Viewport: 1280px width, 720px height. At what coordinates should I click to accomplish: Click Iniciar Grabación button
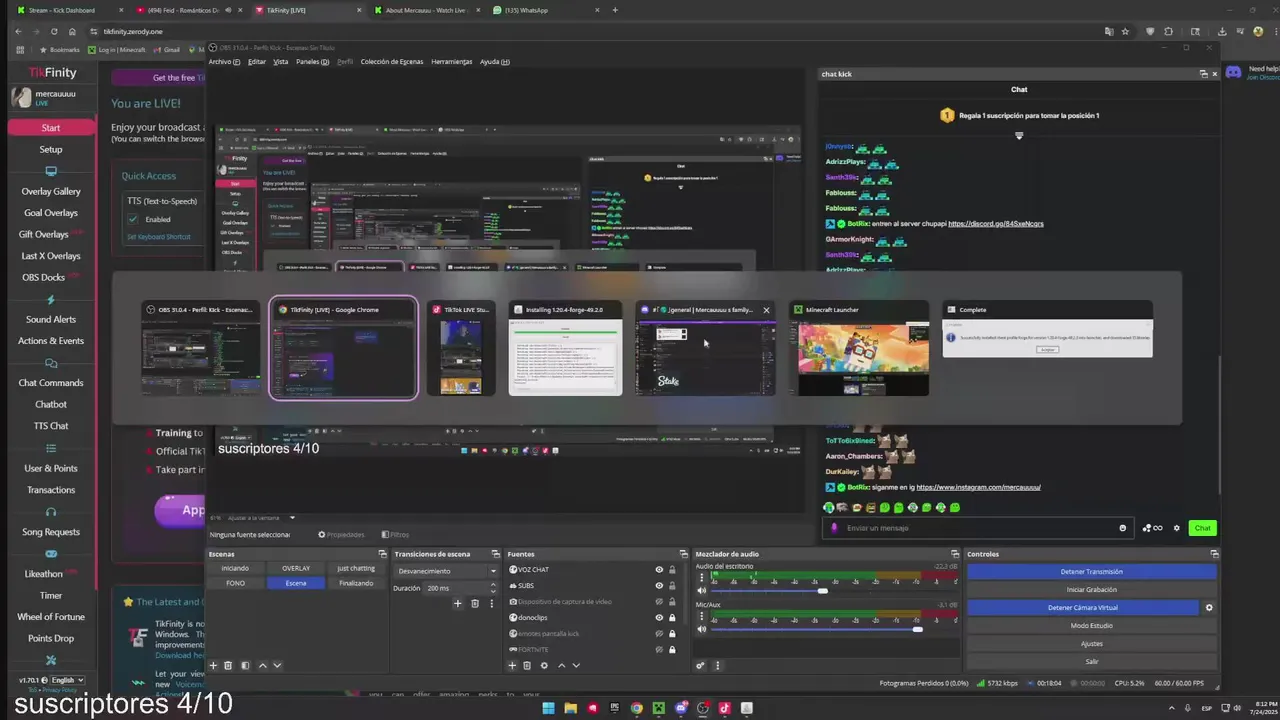(x=1092, y=590)
